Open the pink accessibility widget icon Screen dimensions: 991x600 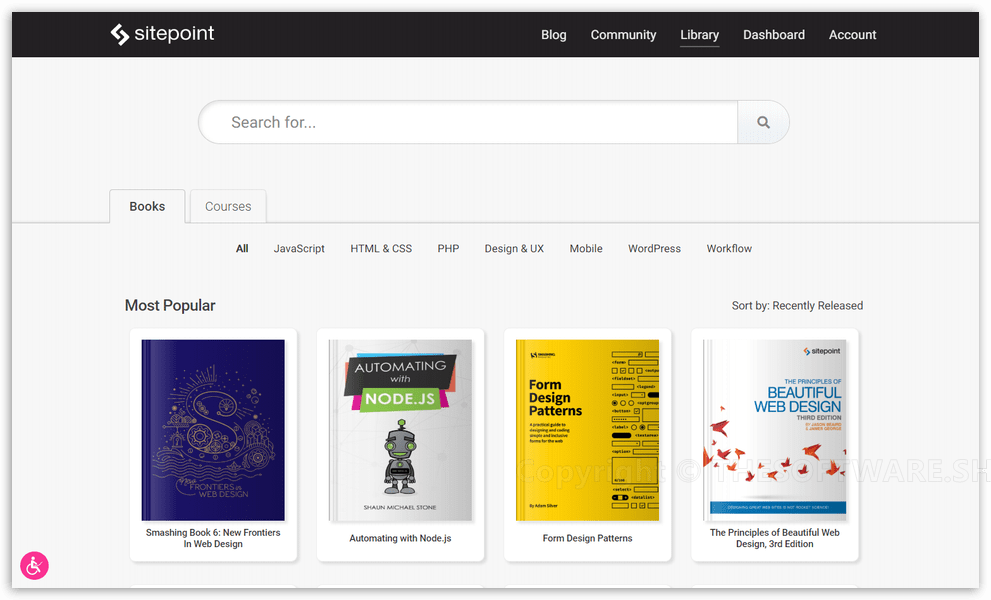(x=34, y=565)
